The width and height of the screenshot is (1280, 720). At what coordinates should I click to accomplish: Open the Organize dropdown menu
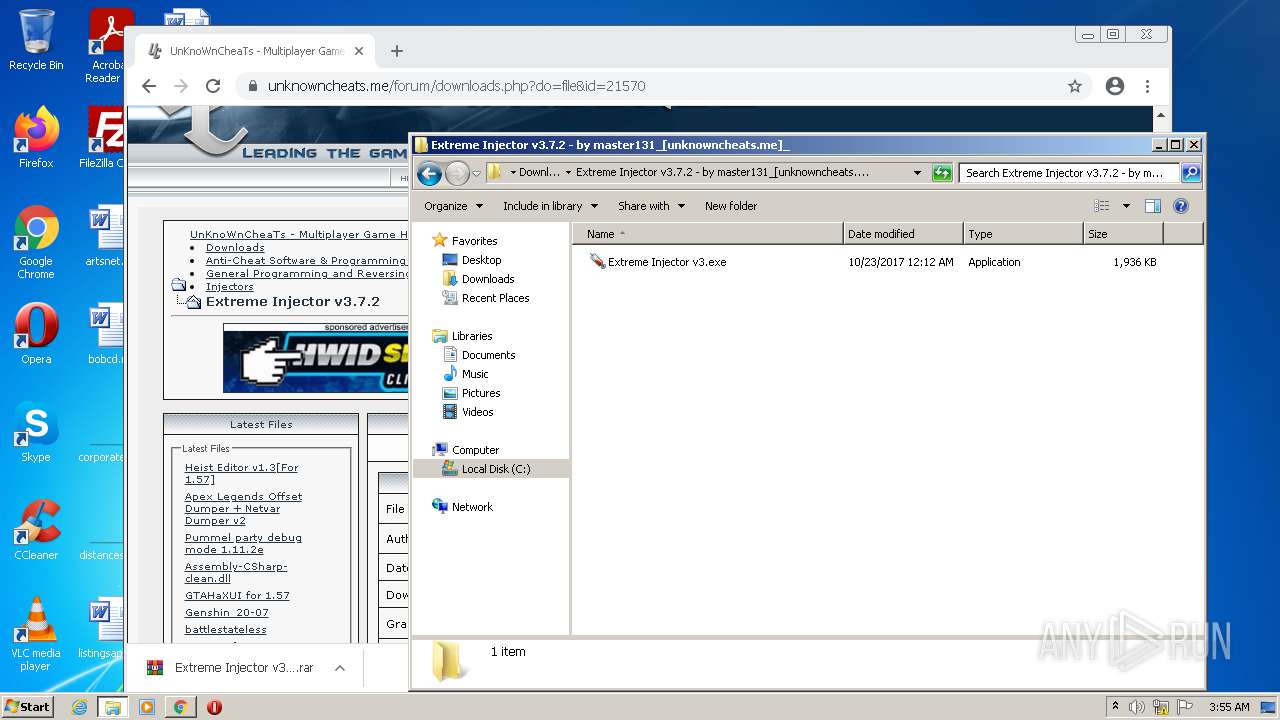point(453,206)
